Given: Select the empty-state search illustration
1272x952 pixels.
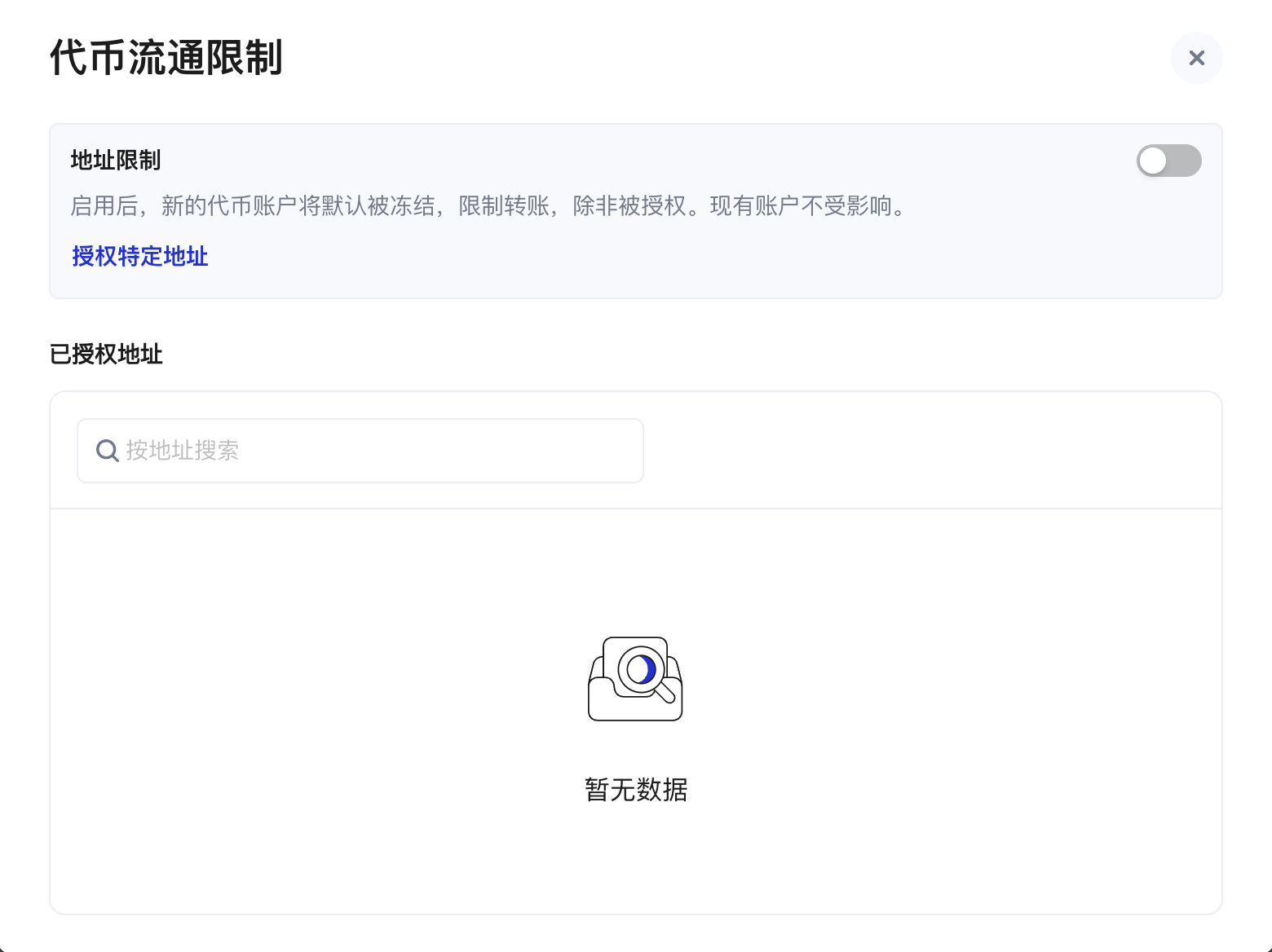Looking at the screenshot, I should [x=636, y=679].
